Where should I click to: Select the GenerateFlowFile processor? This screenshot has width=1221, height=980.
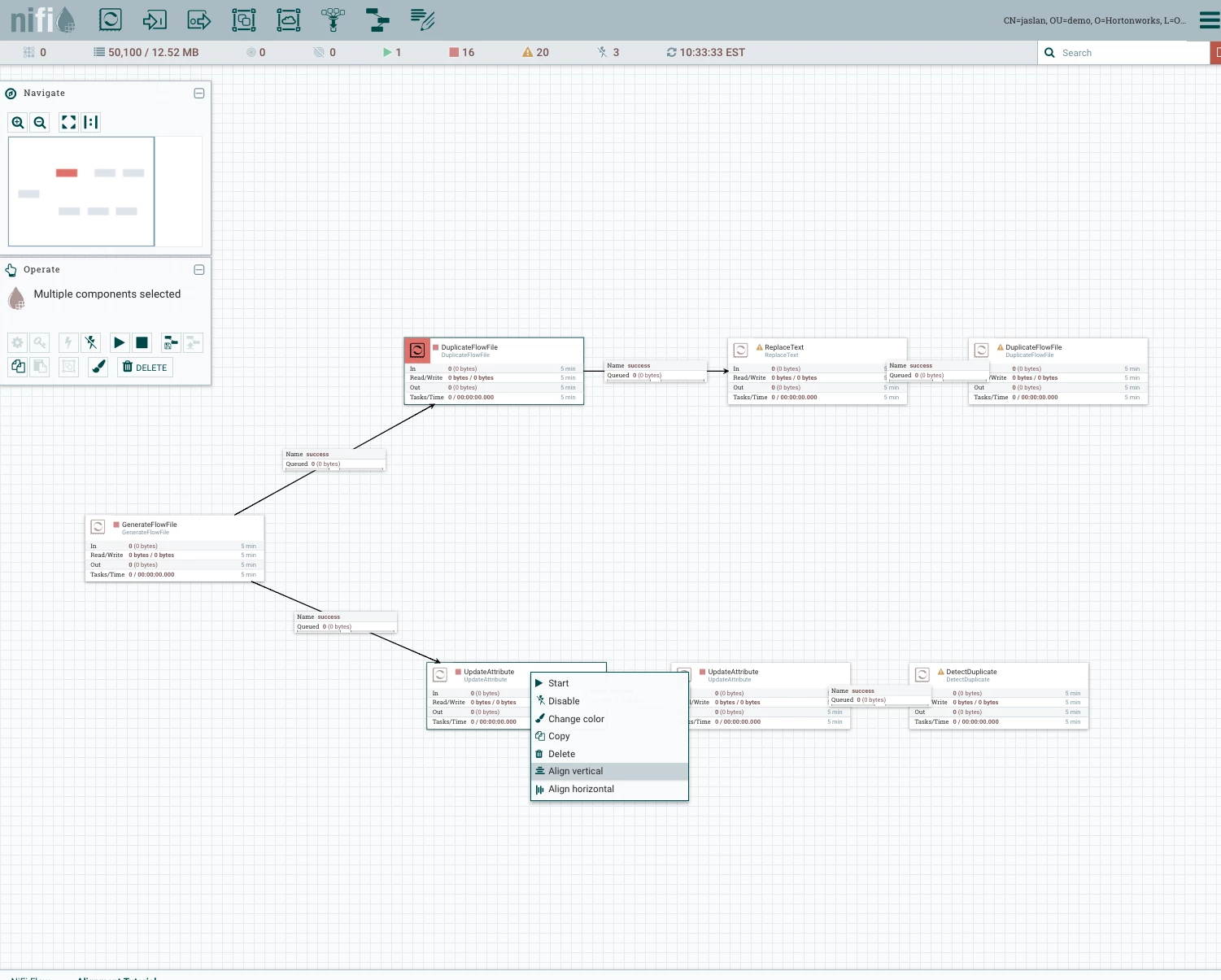pyautogui.click(x=174, y=548)
